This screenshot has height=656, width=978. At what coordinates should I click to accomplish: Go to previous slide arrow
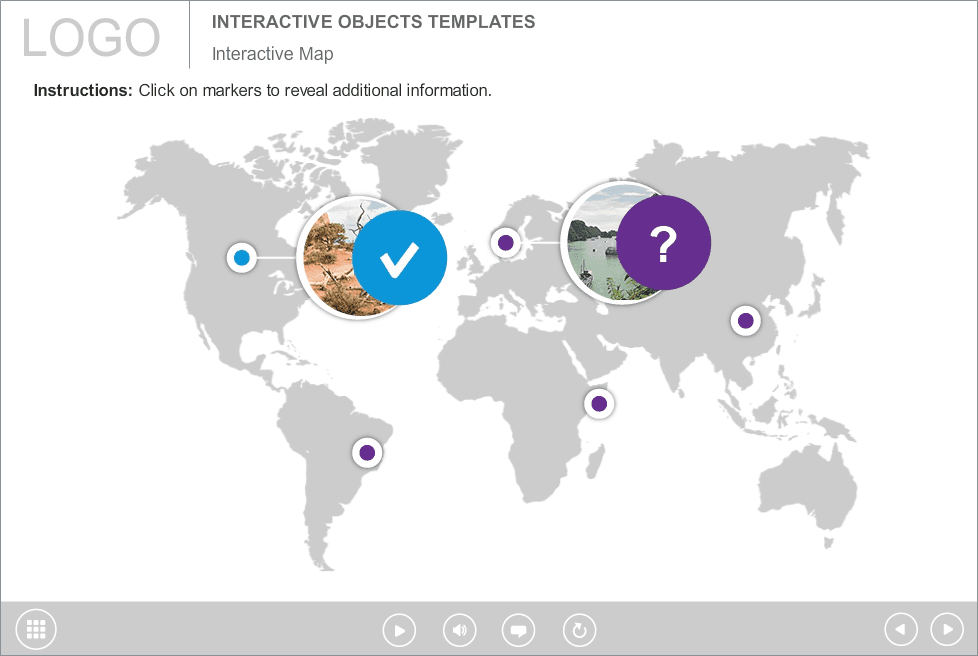(901, 629)
